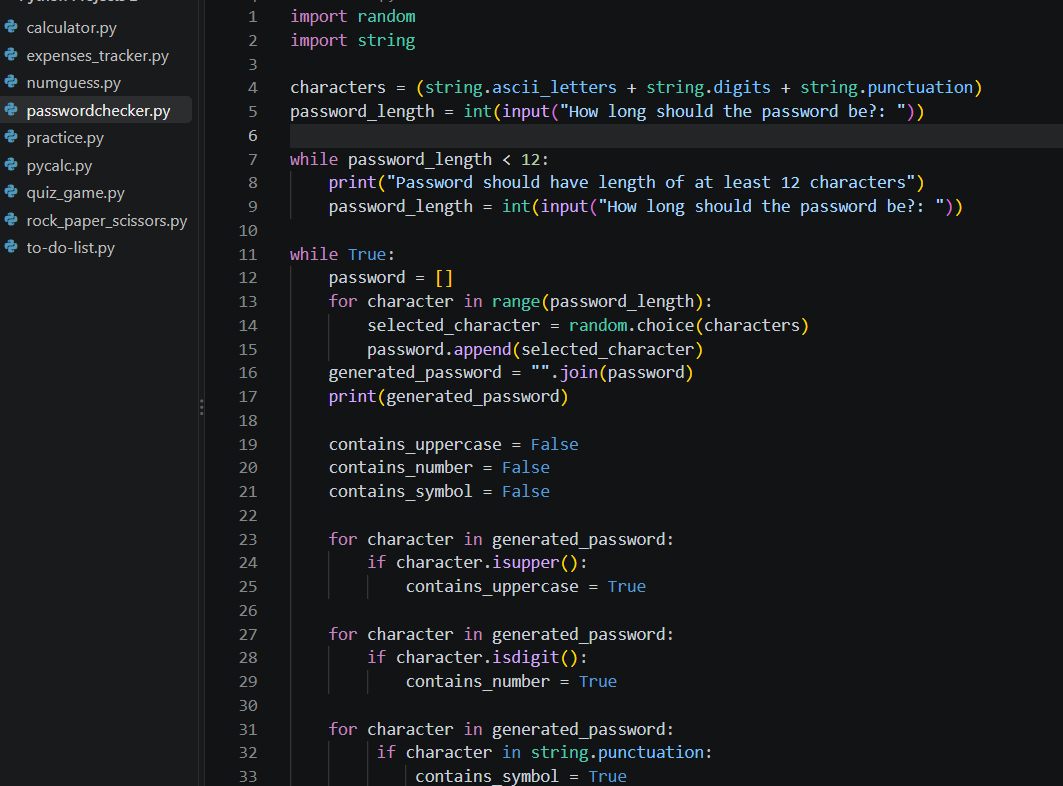Click line number 27 in the gutter
Screen dimensions: 1063x786
pos(248,635)
